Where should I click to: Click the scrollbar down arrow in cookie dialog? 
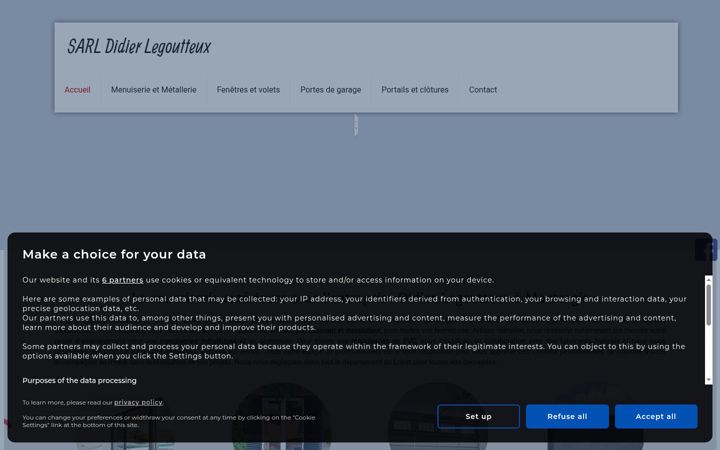click(709, 380)
